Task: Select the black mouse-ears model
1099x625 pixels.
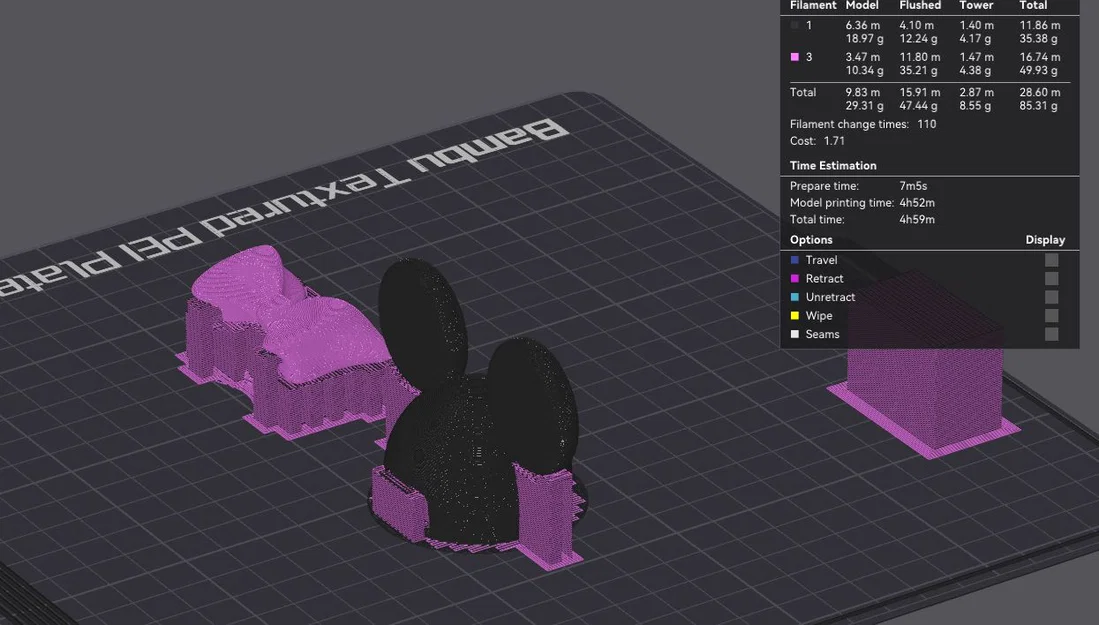Action: tap(477, 427)
